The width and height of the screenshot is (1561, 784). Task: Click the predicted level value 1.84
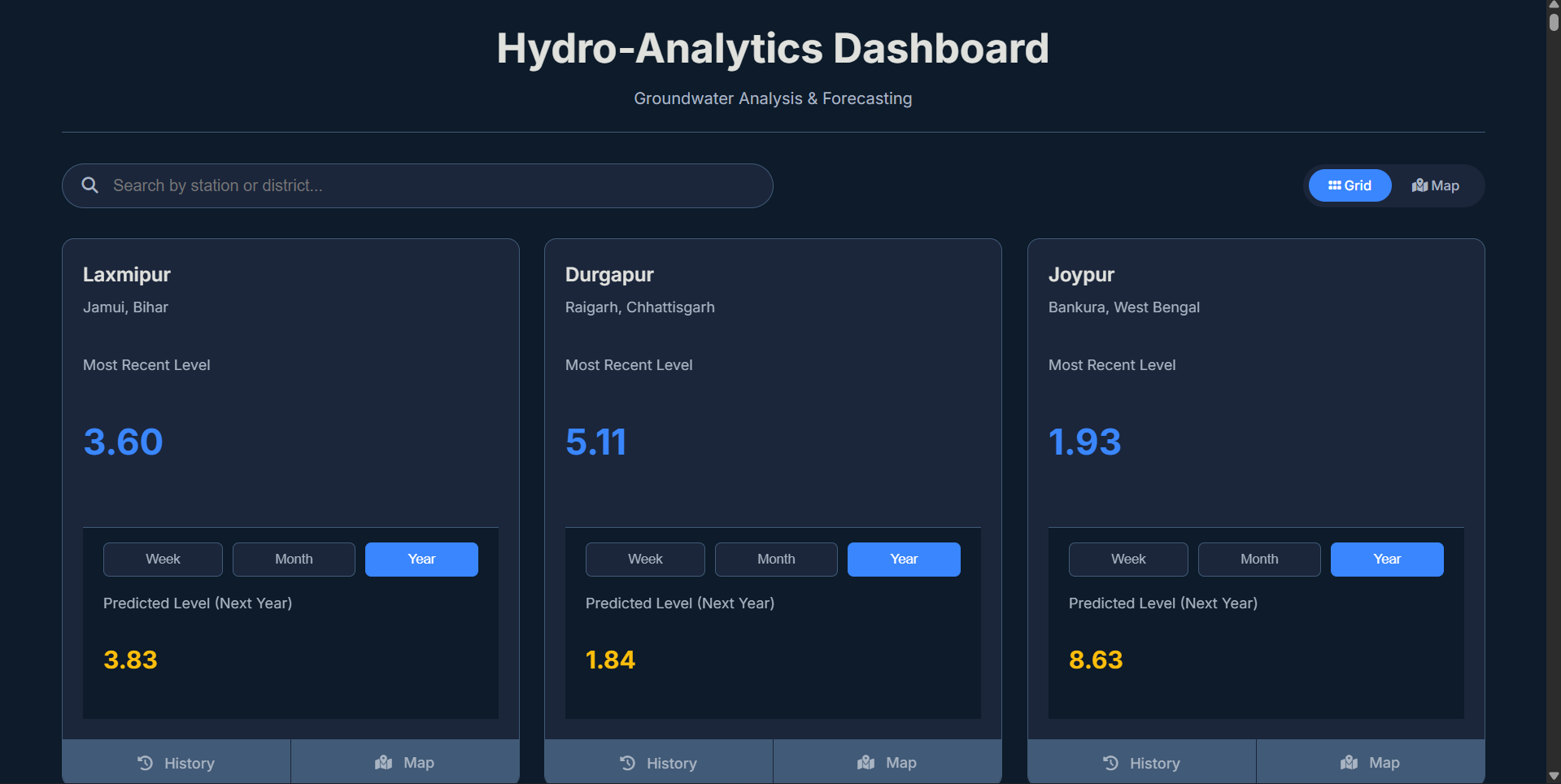(x=610, y=660)
